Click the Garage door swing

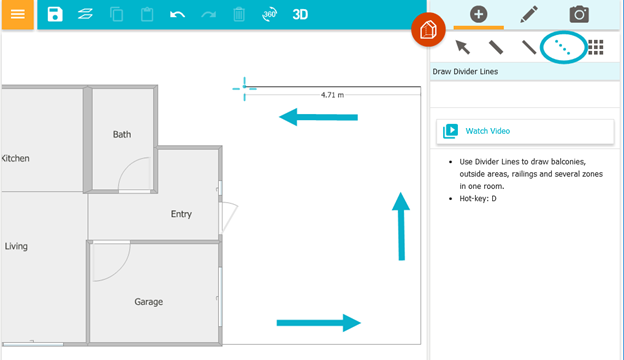pos(111,261)
